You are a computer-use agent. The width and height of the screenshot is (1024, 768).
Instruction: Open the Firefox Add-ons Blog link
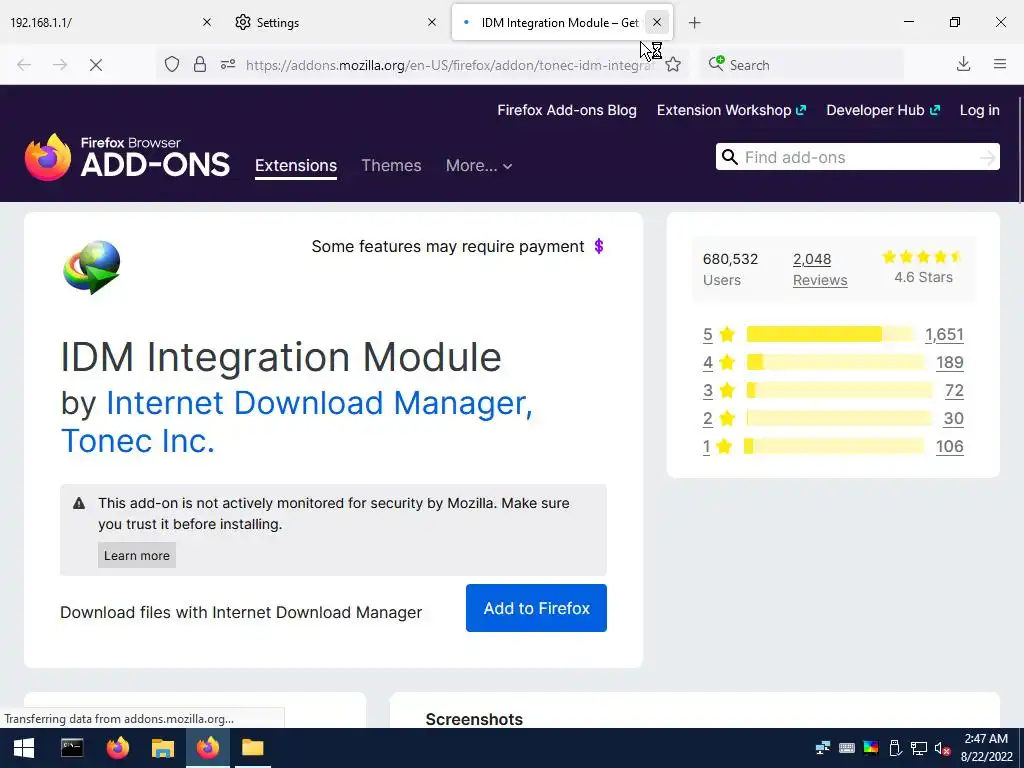click(x=567, y=110)
